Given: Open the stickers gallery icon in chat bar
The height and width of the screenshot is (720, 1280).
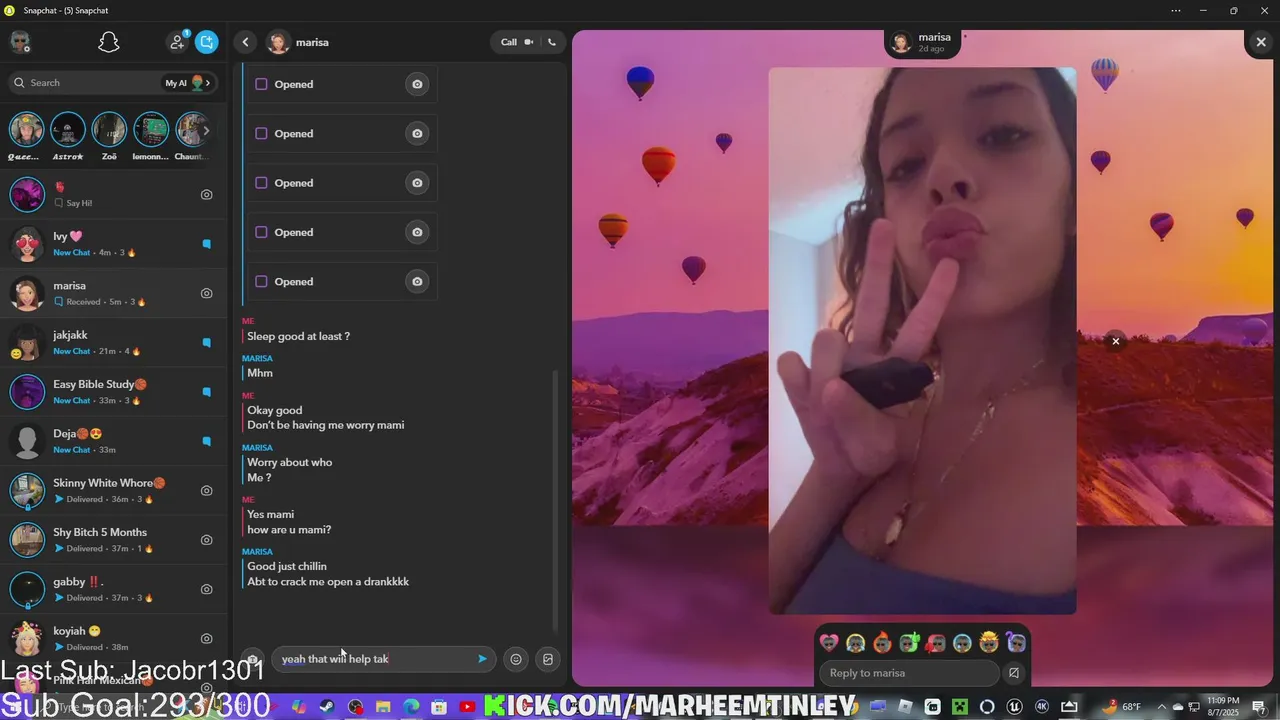Looking at the screenshot, I should [x=548, y=659].
